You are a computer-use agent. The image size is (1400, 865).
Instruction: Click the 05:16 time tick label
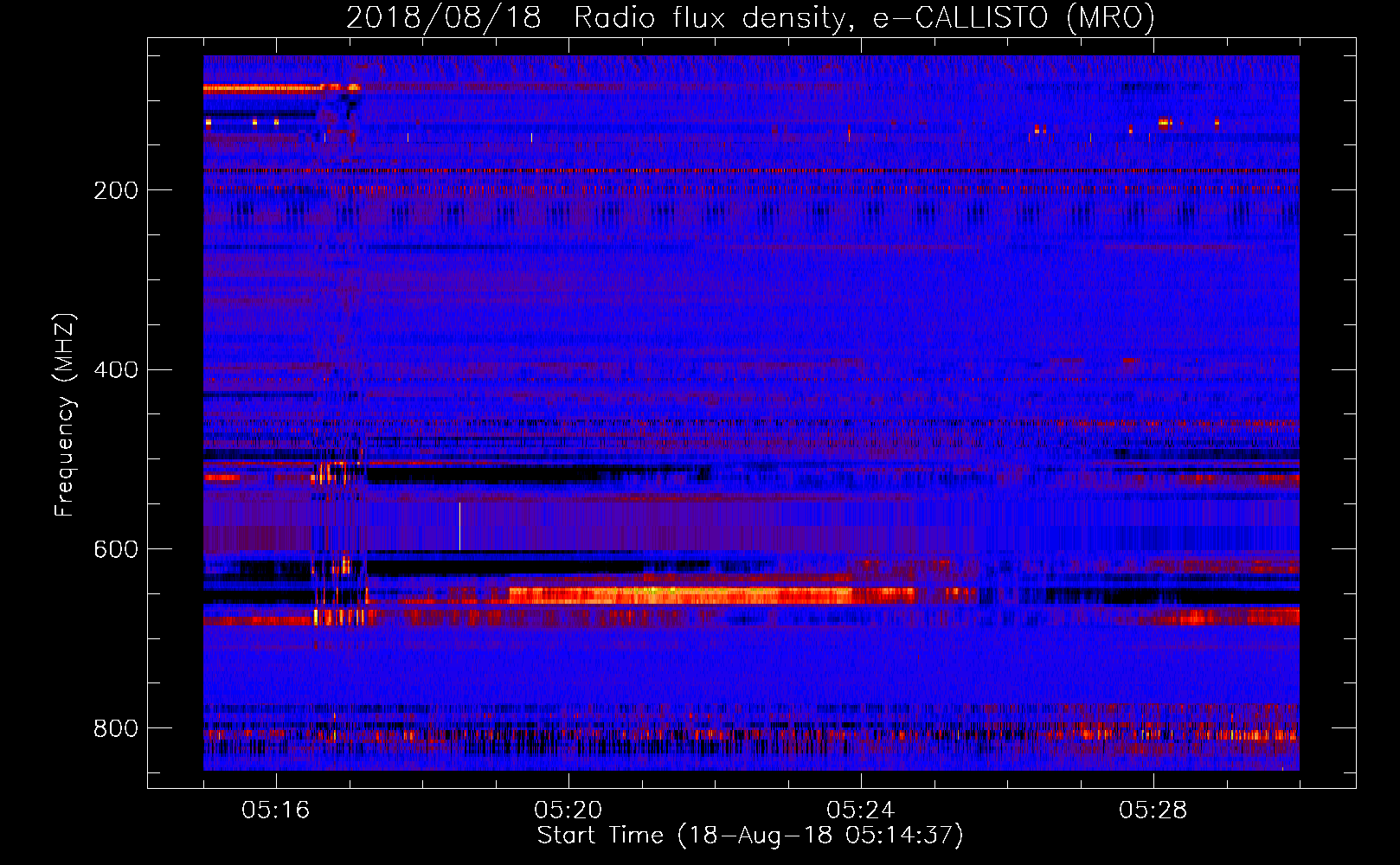[276, 811]
